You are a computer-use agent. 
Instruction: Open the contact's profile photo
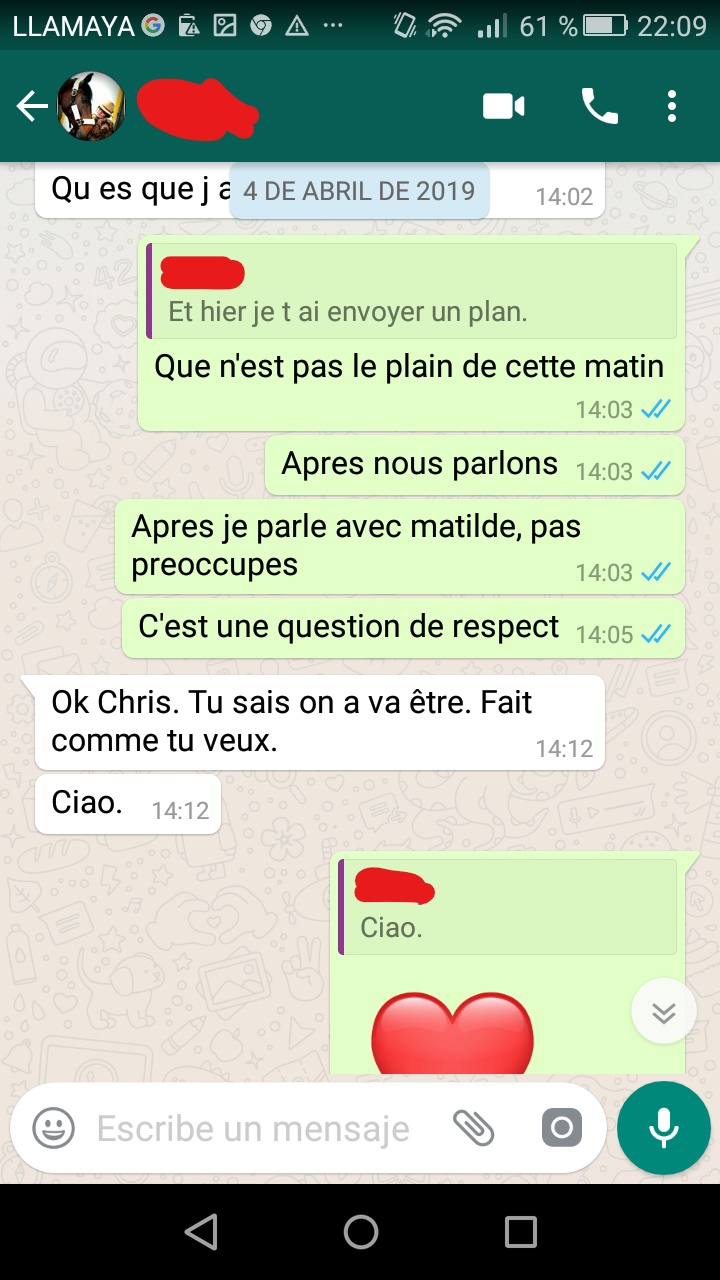click(91, 106)
